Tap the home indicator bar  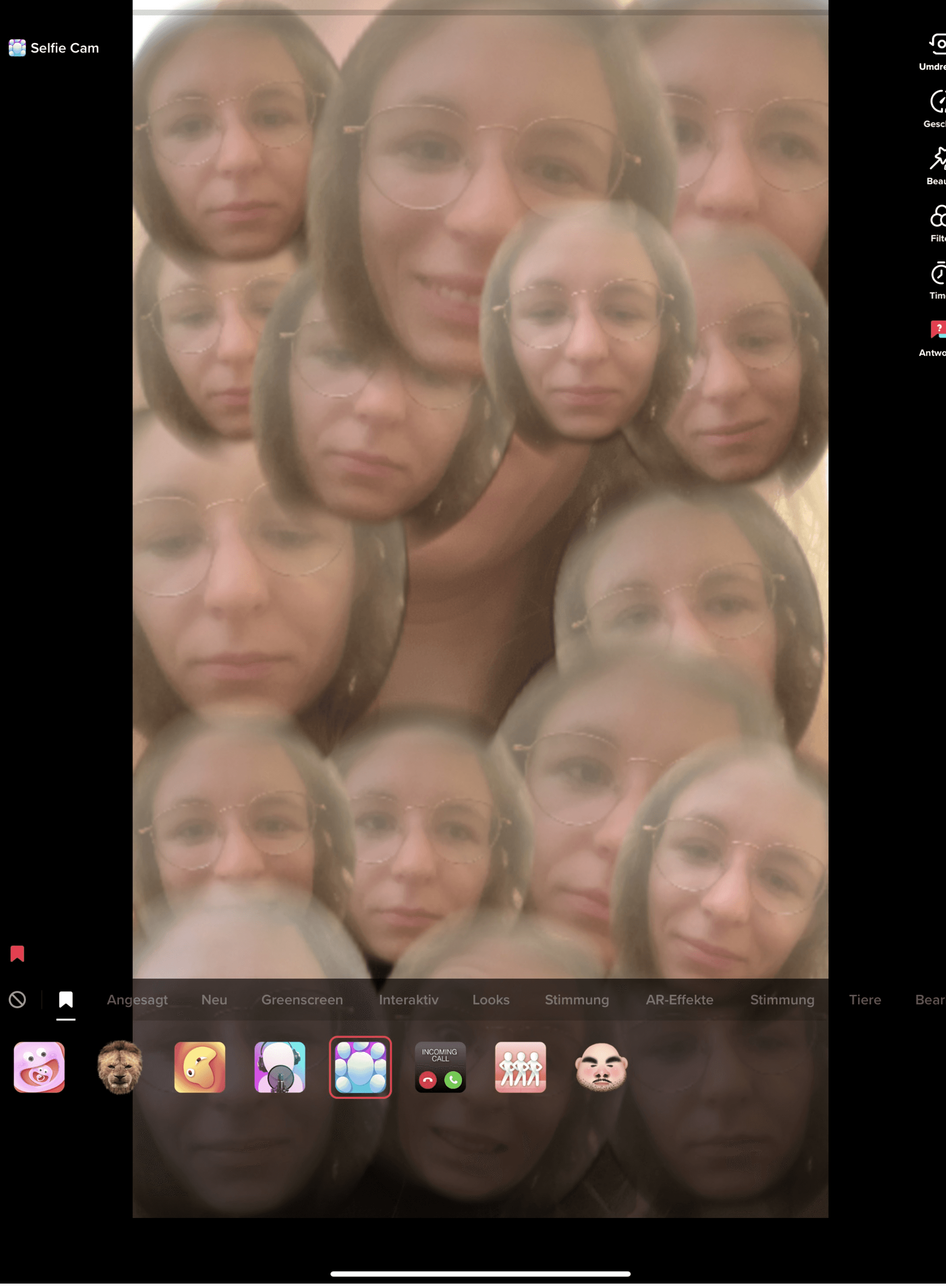pos(480,1273)
